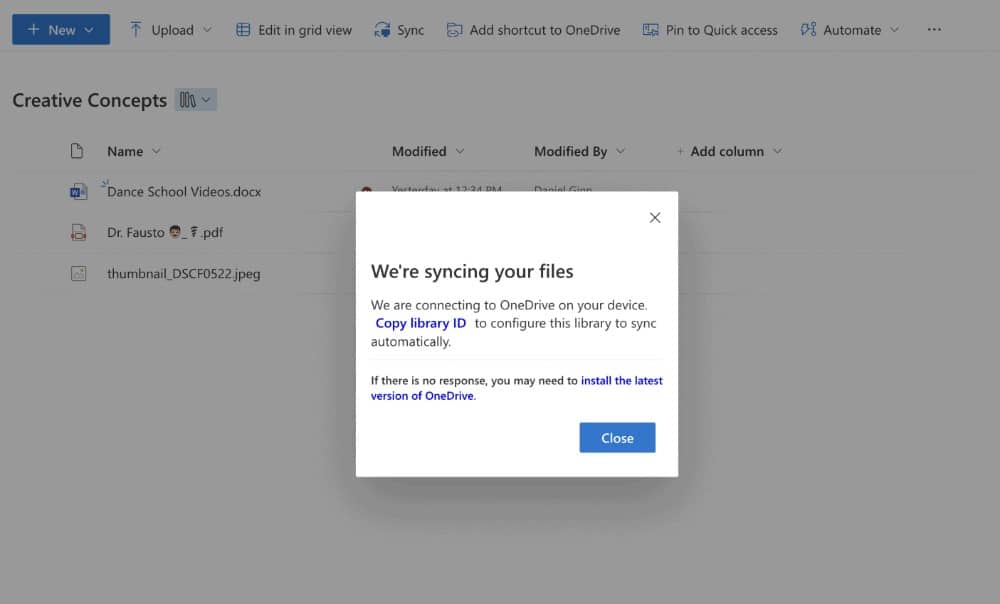Image resolution: width=1000 pixels, height=604 pixels.
Task: Click the Sync icon in toolbar
Action: coord(382,30)
